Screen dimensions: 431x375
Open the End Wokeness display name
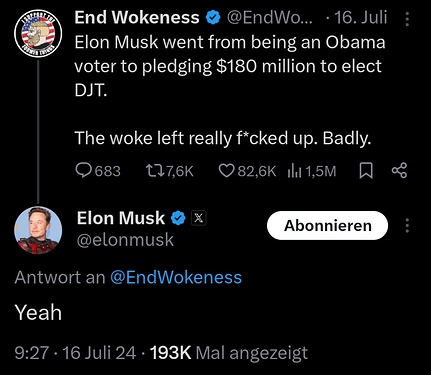[x=137, y=18]
